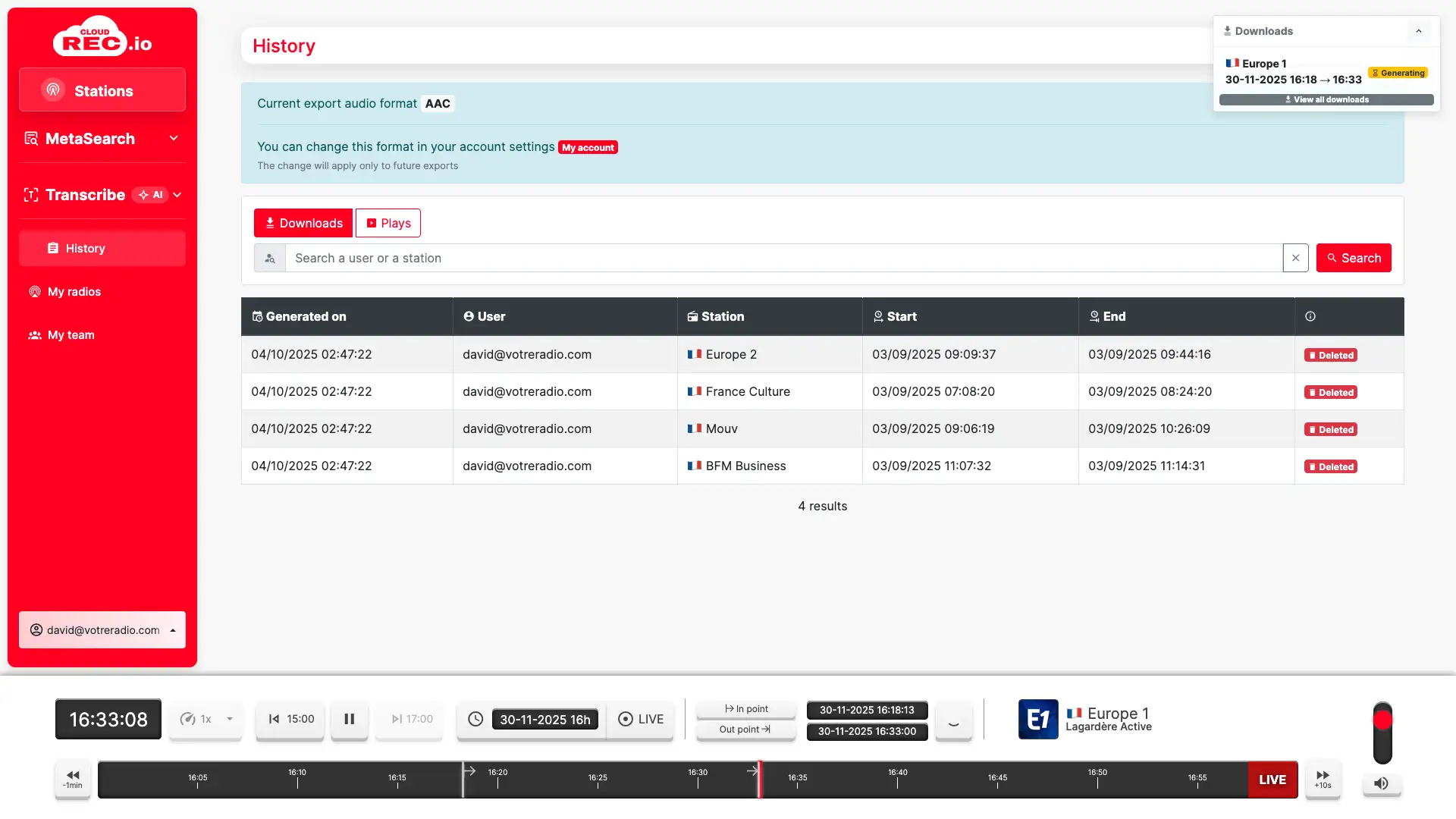Rewind one minute with the back arrows
Viewport: 1456px width, 819px height.
pos(73,779)
